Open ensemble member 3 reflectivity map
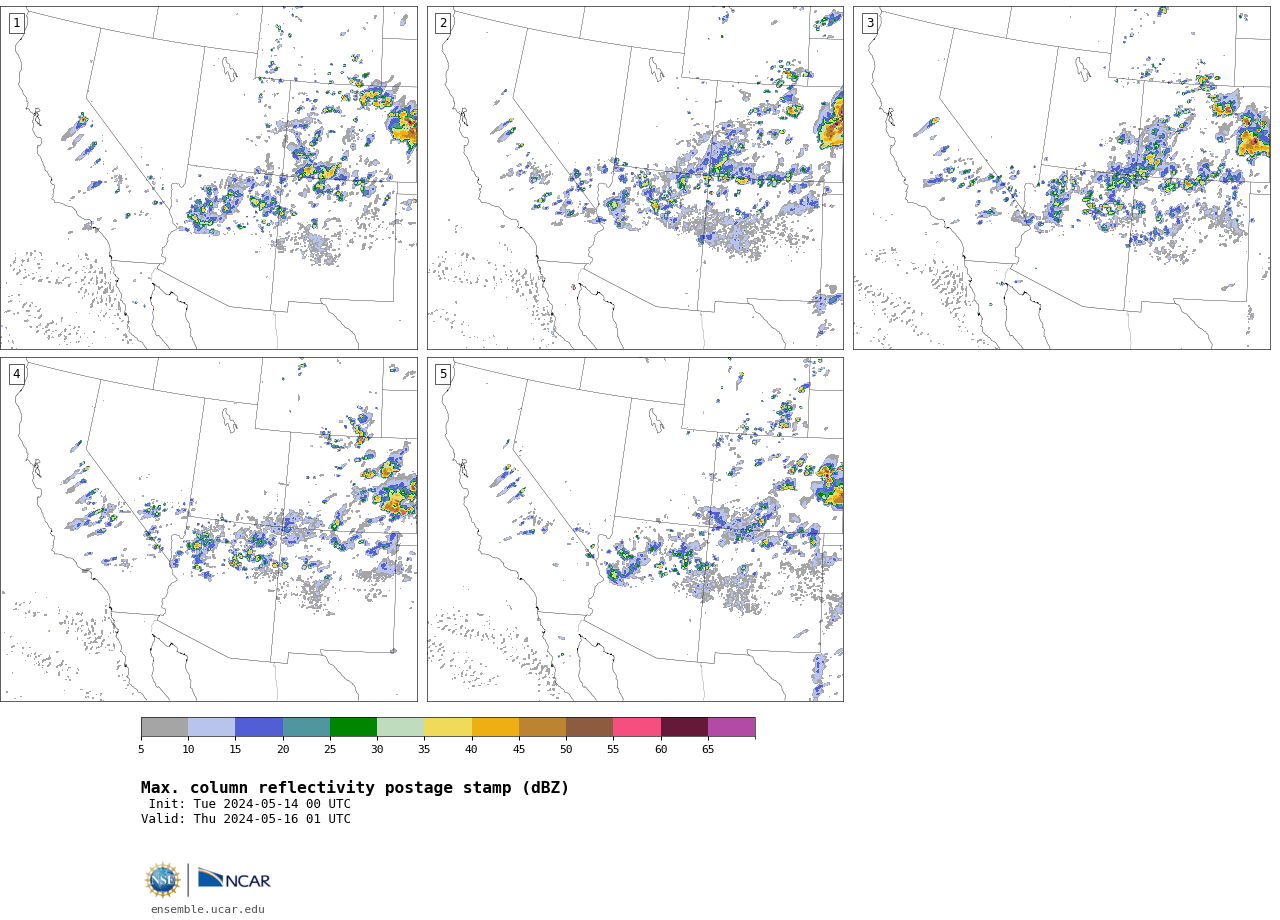 click(x=1062, y=178)
